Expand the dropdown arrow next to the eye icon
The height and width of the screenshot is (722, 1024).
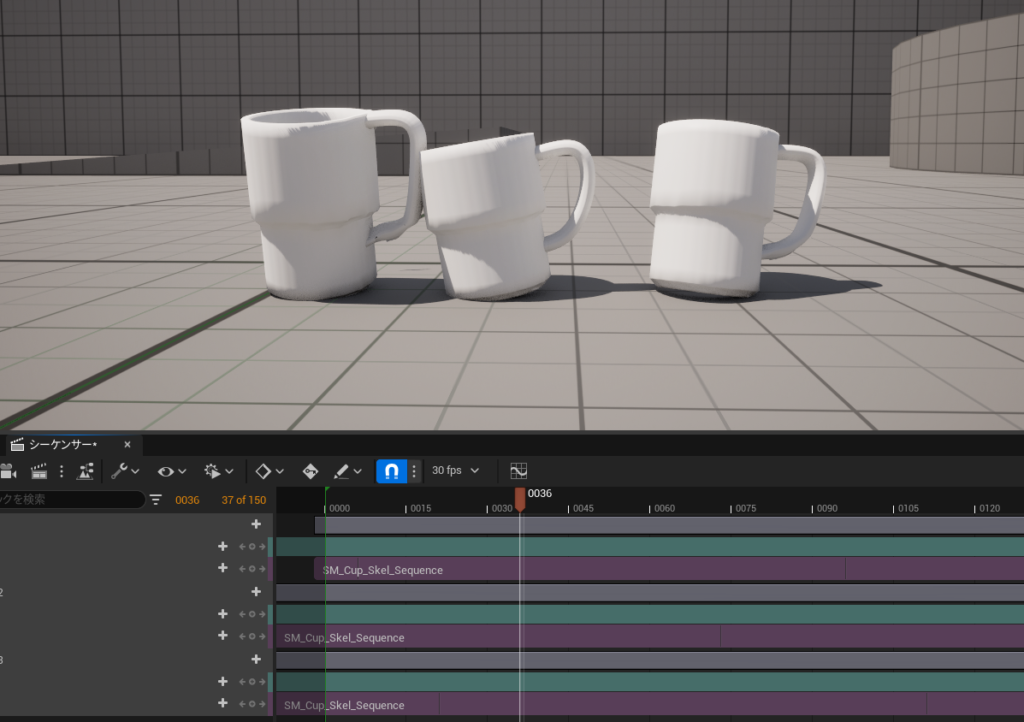coord(182,471)
